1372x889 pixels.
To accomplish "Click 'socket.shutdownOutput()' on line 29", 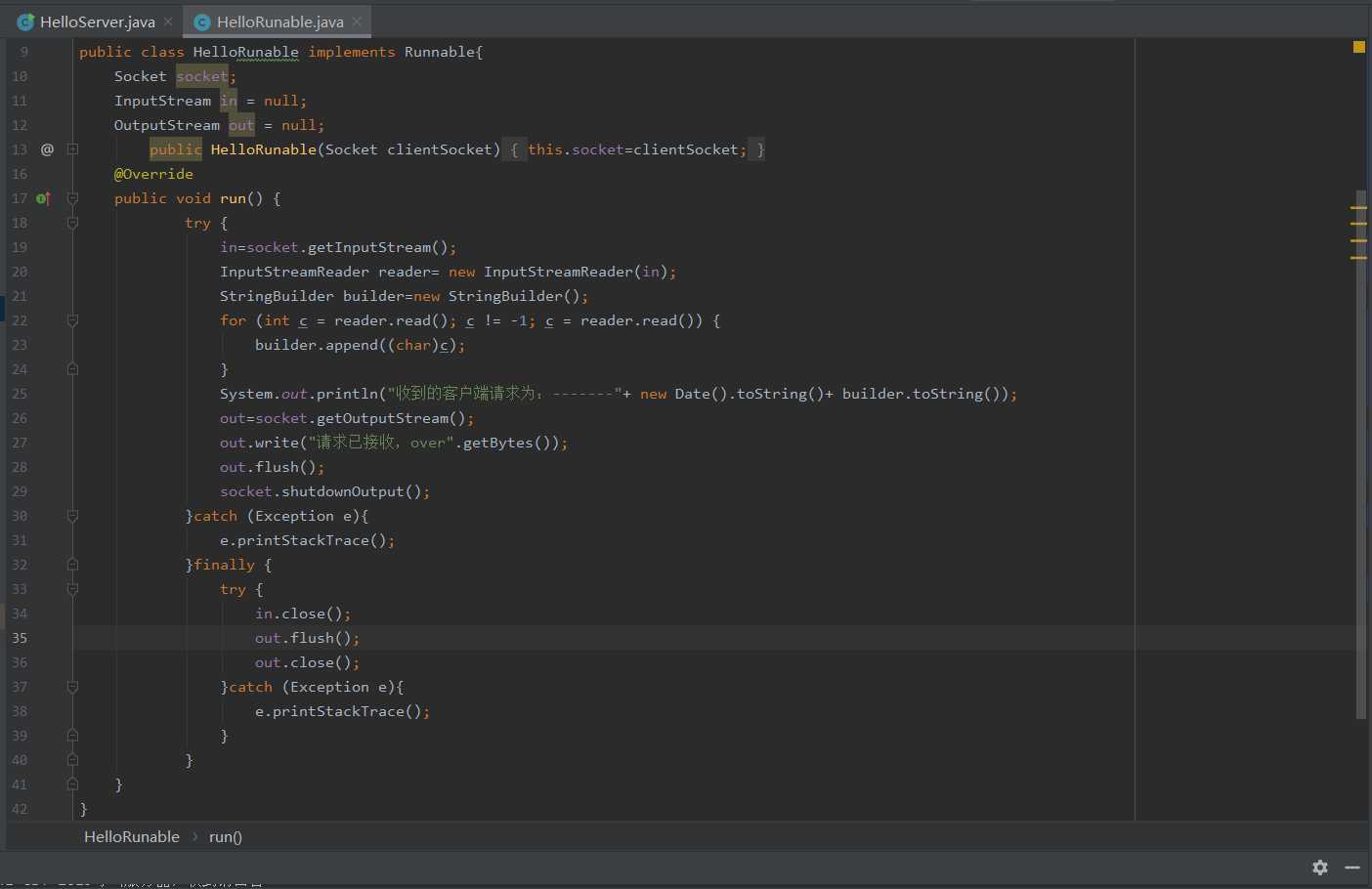I will 321,491.
